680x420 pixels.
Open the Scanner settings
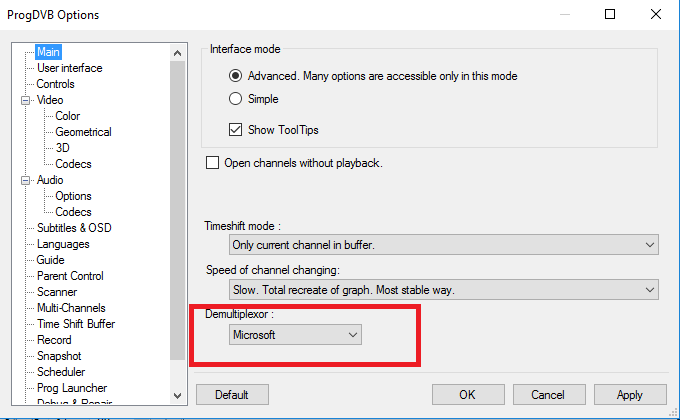57,292
